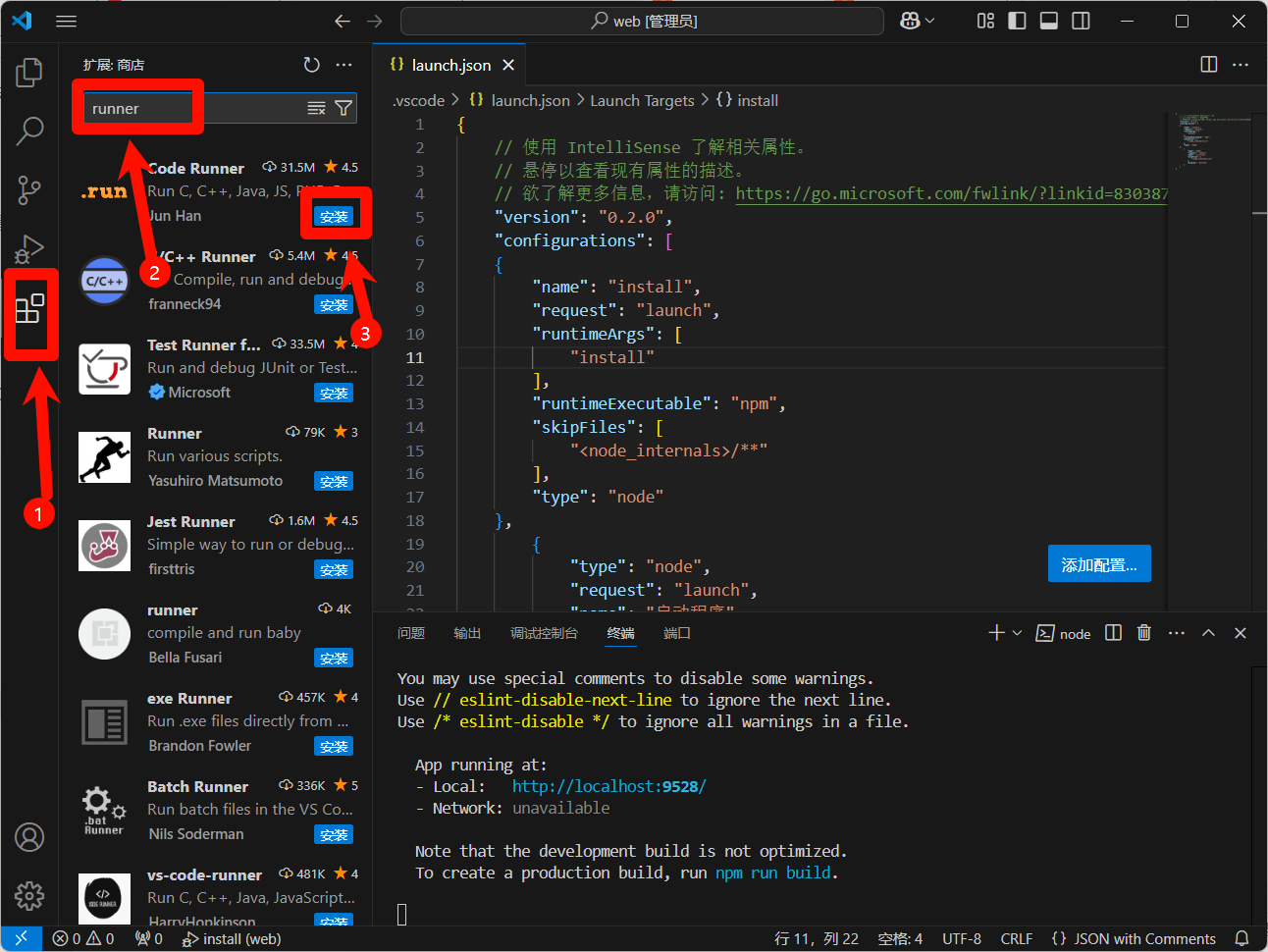Screen dimensions: 1268x952
Task: Switch to the Terminal panel tab
Action: point(620,633)
